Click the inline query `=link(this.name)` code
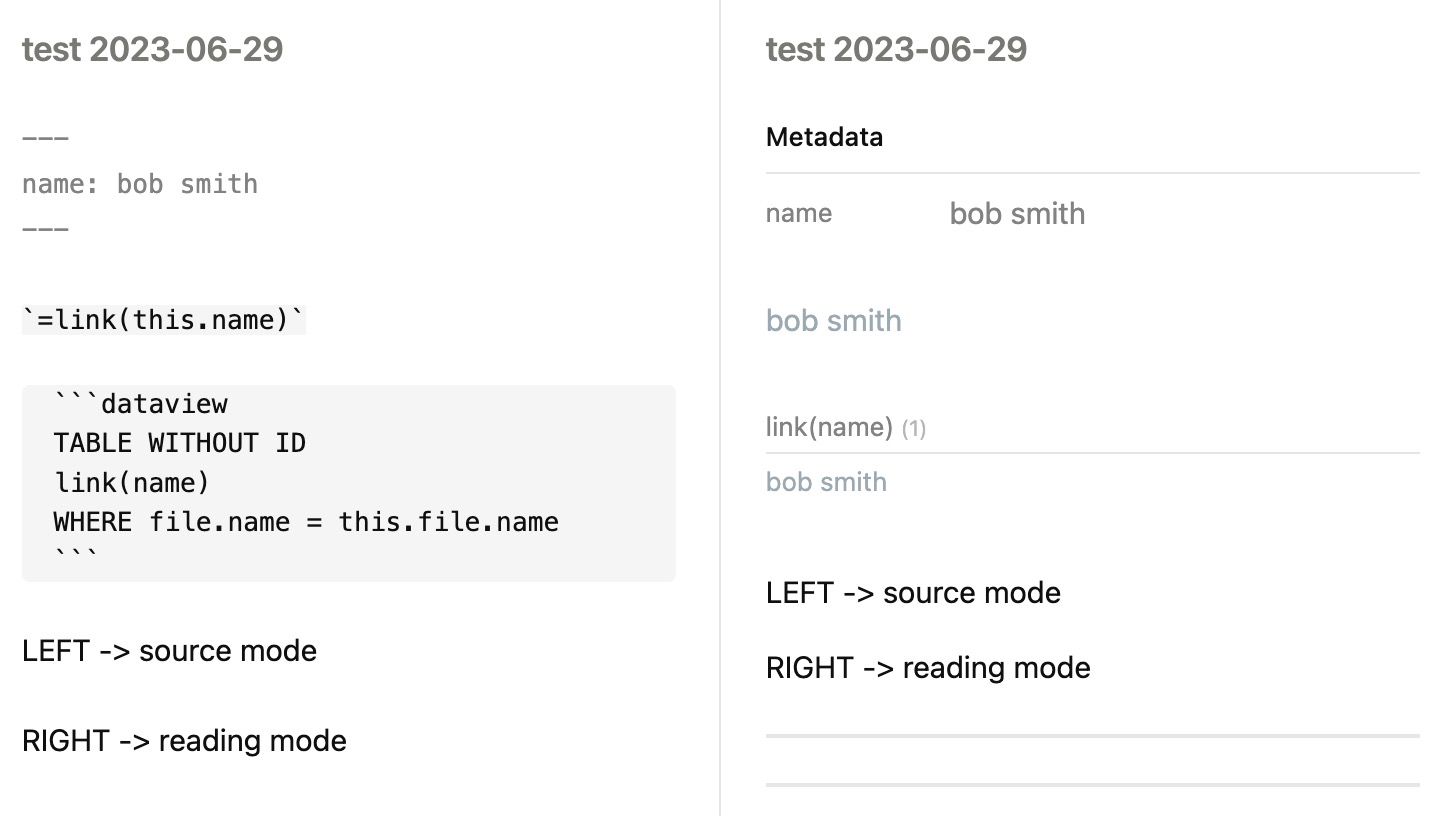The height and width of the screenshot is (816, 1446). (x=164, y=320)
